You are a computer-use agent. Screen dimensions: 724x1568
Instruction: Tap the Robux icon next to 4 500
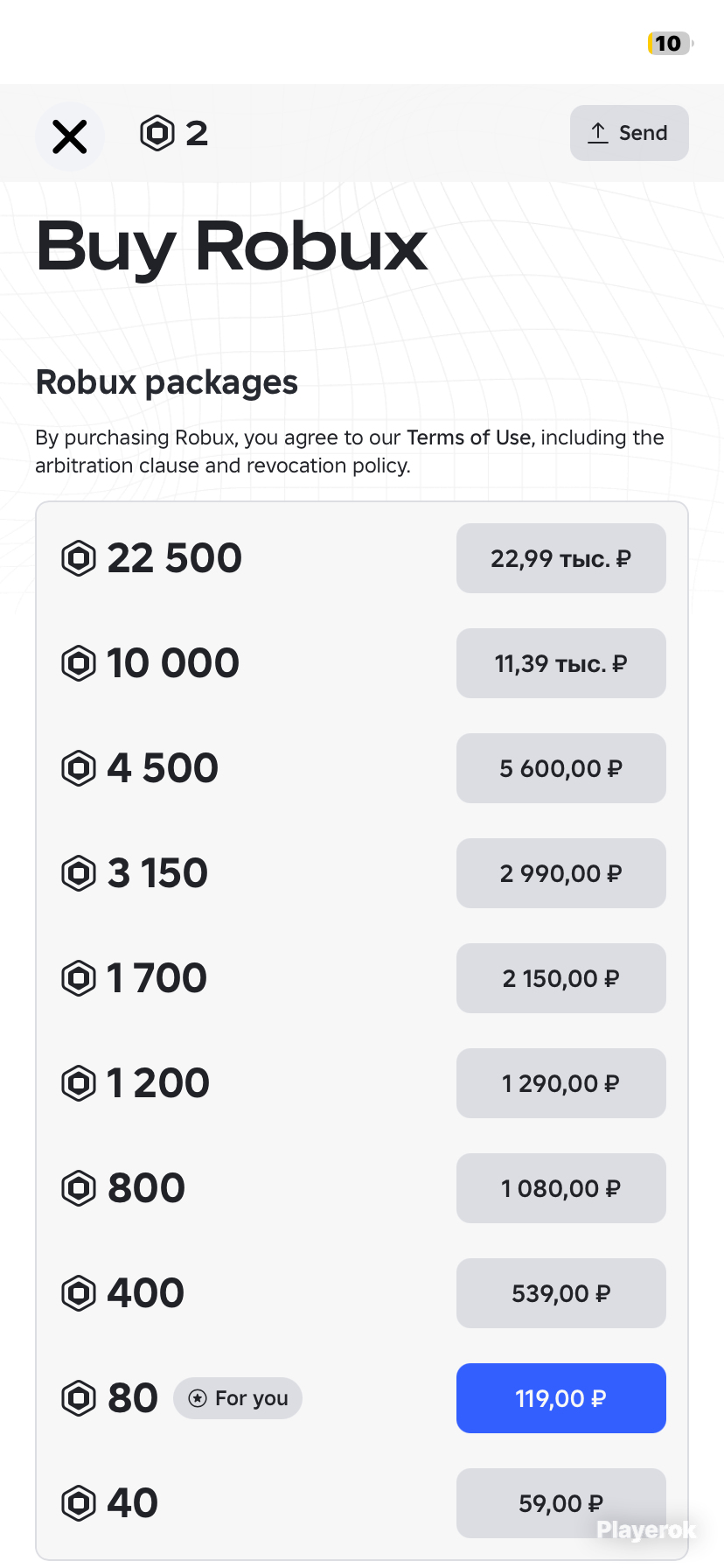(x=79, y=768)
